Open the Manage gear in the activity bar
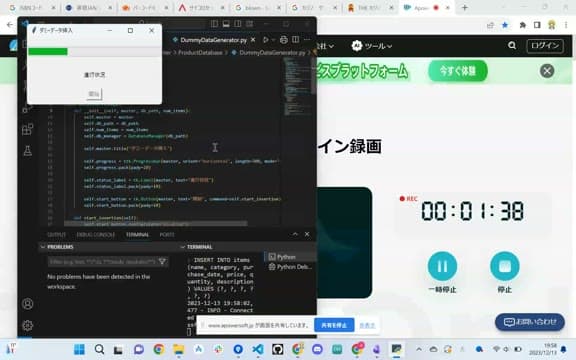 (x=28, y=325)
